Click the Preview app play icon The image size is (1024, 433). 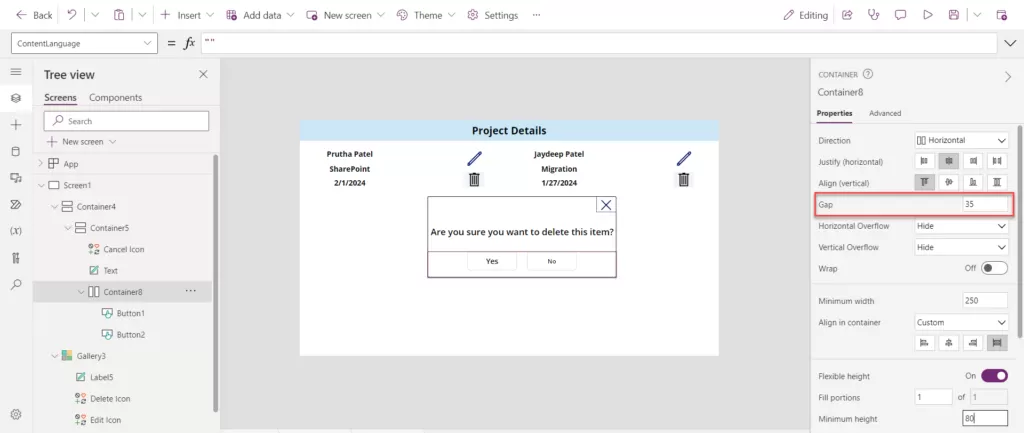coord(927,15)
